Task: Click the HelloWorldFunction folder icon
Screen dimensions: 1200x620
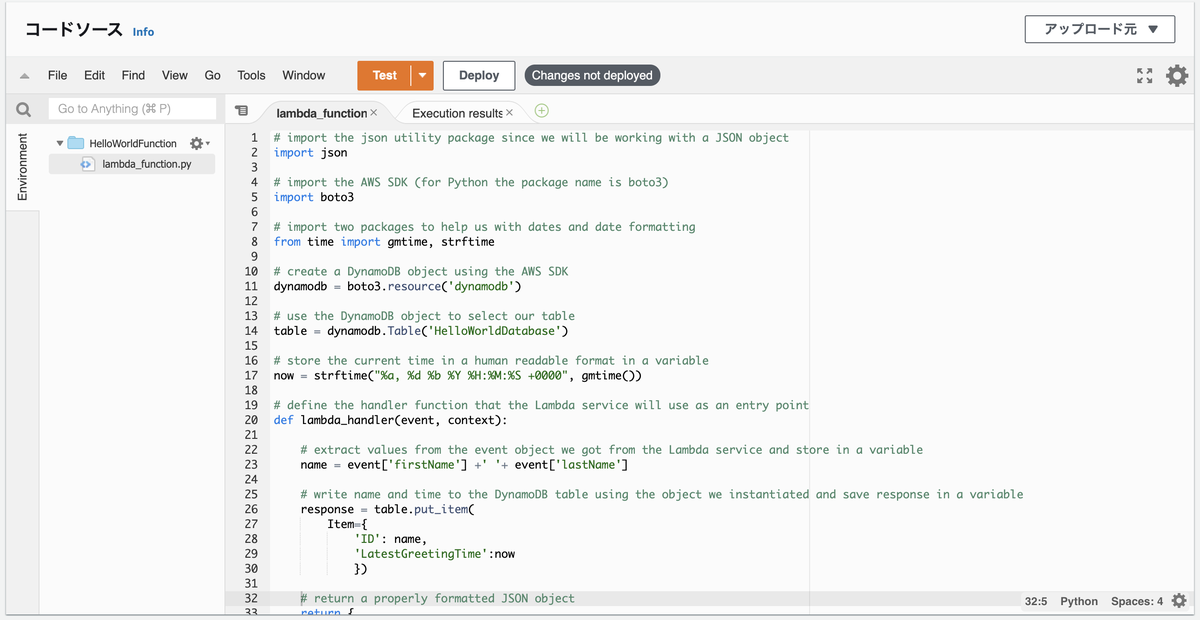Action: (x=76, y=143)
